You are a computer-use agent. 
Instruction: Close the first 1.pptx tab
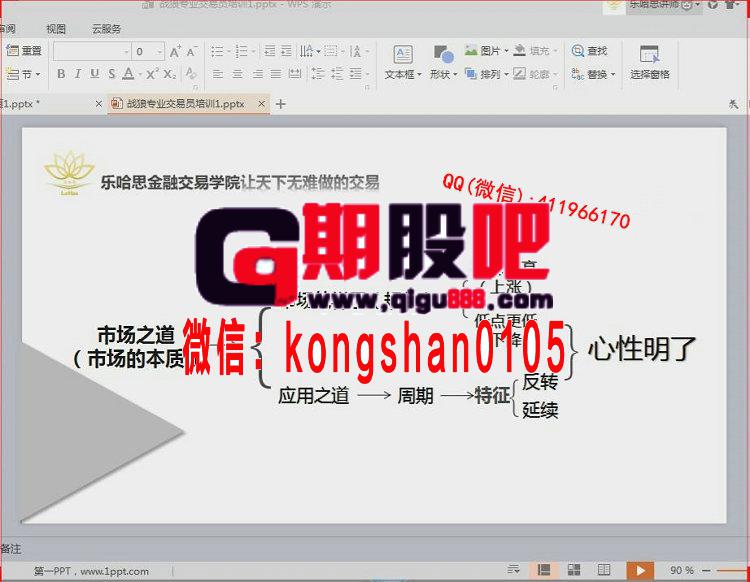tap(99, 104)
